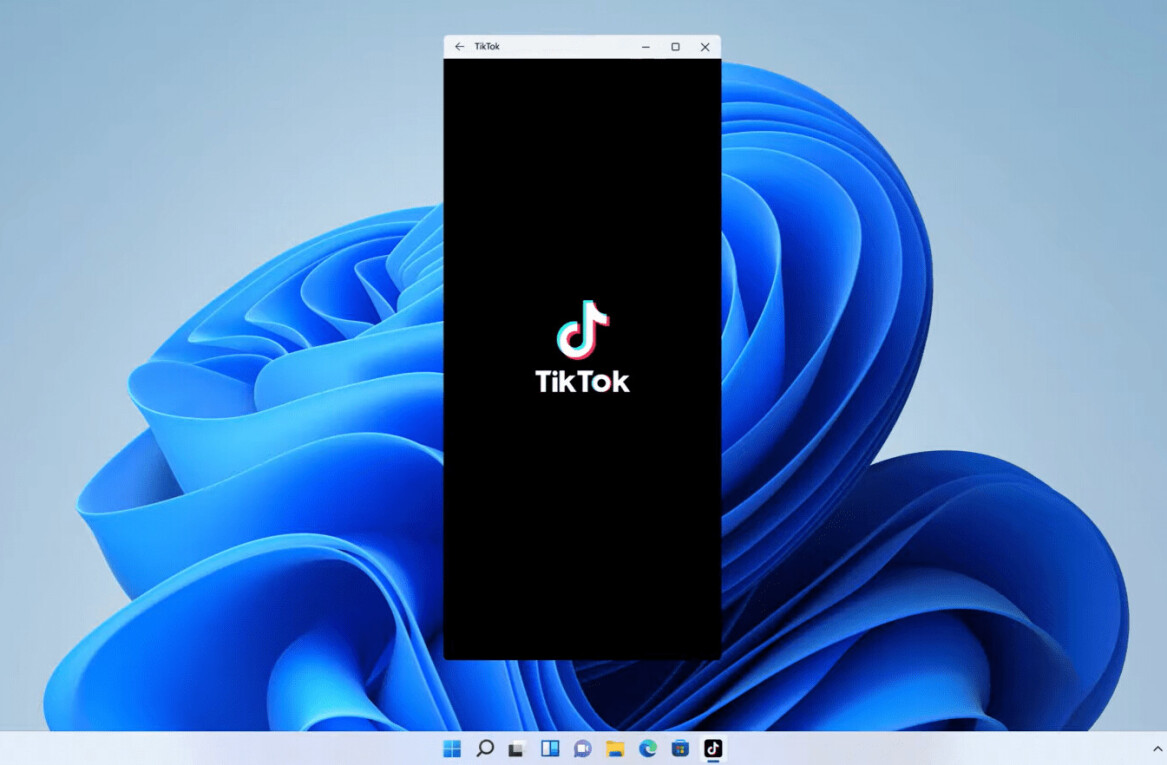Click the TikTok icon in the taskbar
This screenshot has height=765, width=1167.
712,748
